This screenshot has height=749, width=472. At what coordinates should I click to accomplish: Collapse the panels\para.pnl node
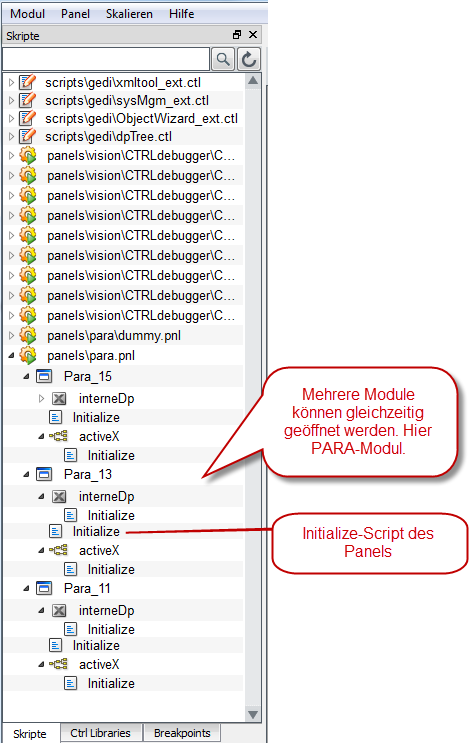click(11, 355)
